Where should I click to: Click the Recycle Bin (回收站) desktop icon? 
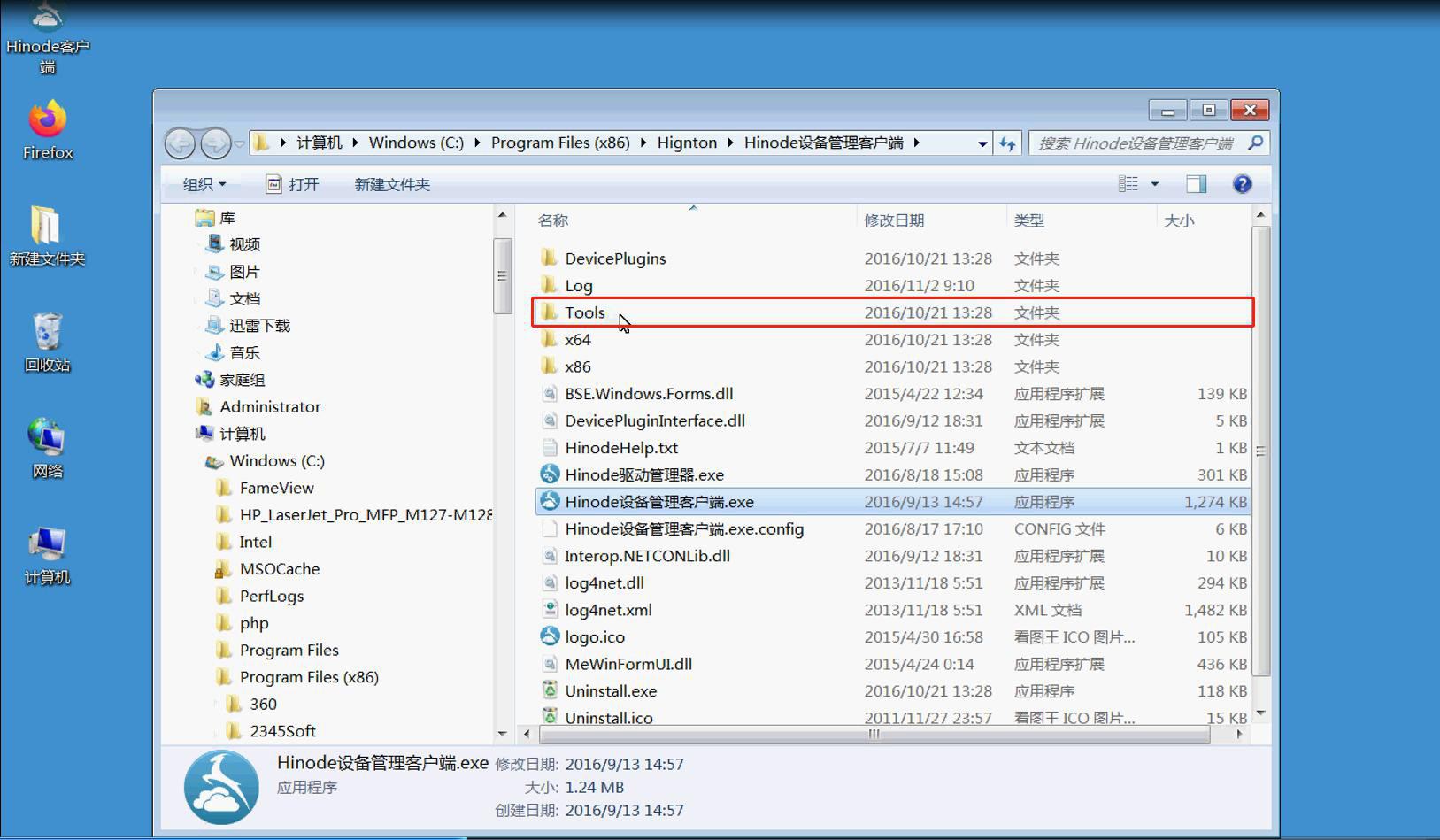[x=47, y=342]
